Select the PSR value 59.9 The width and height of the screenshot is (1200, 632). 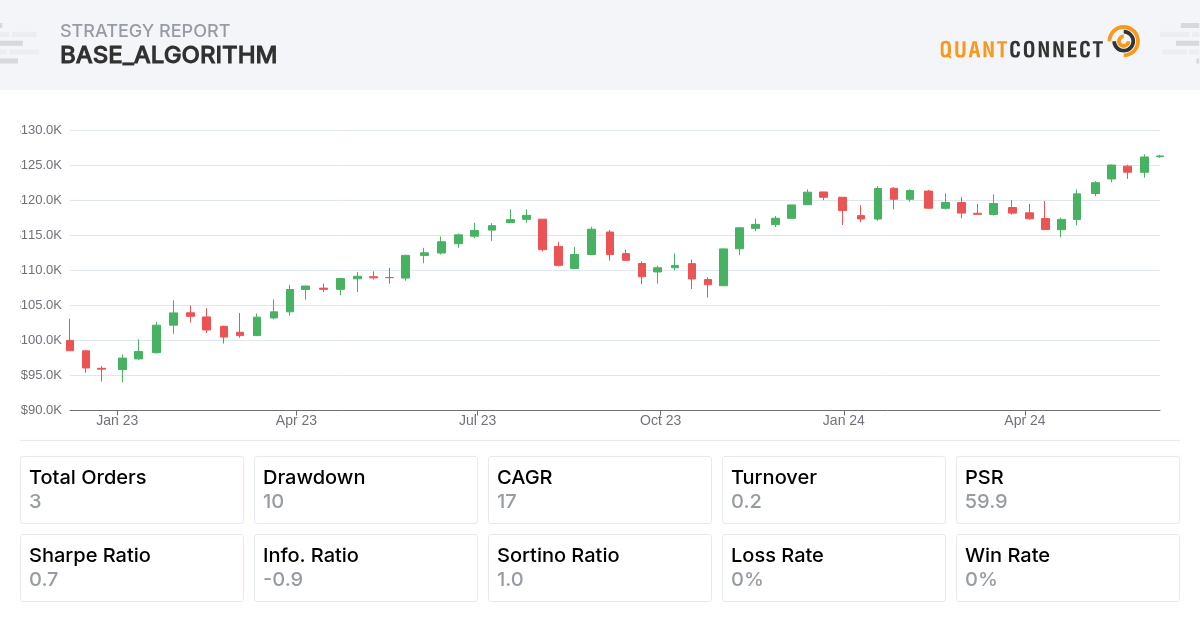(986, 502)
